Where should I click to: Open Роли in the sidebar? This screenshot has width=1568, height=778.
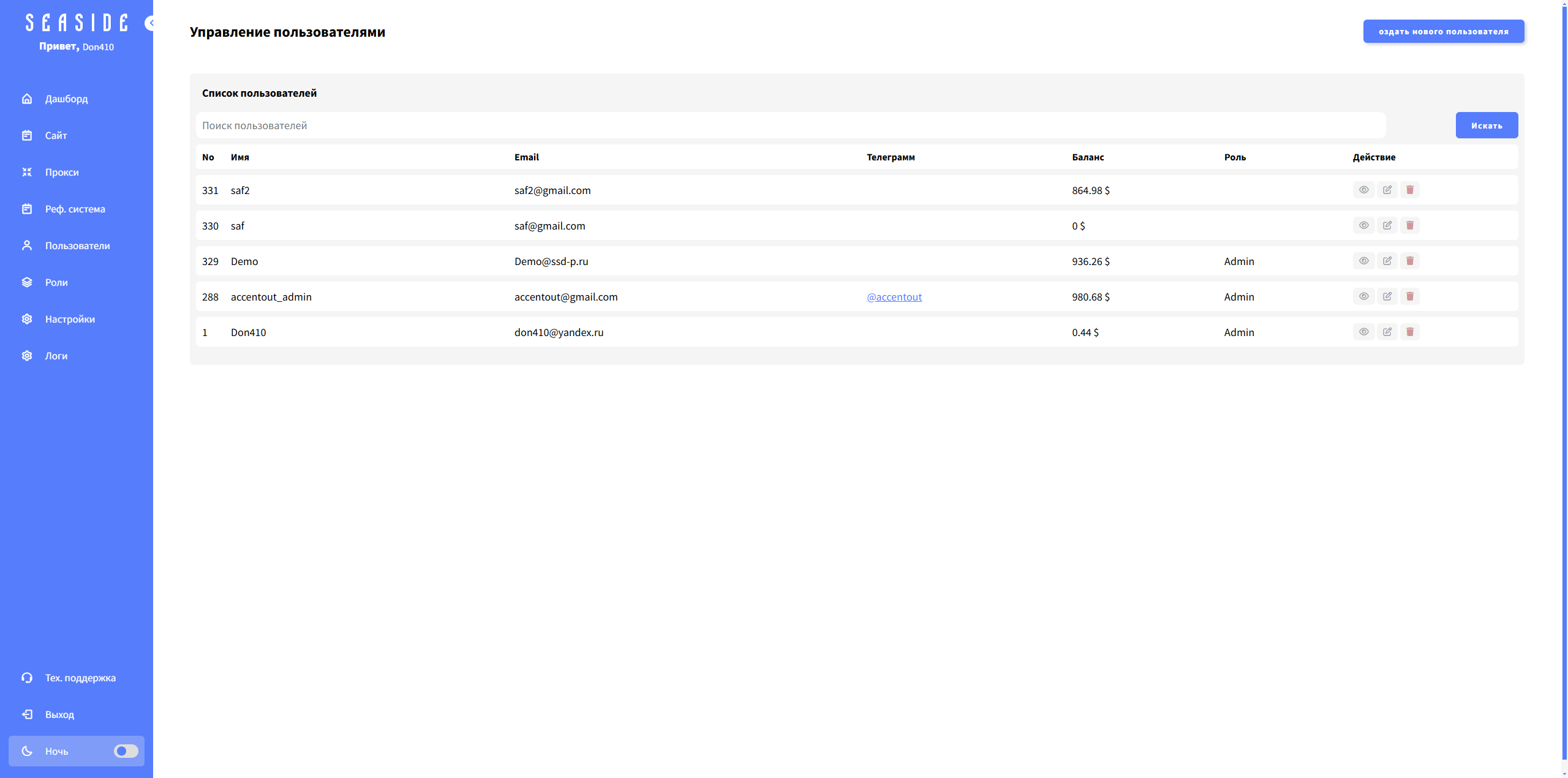[x=56, y=282]
